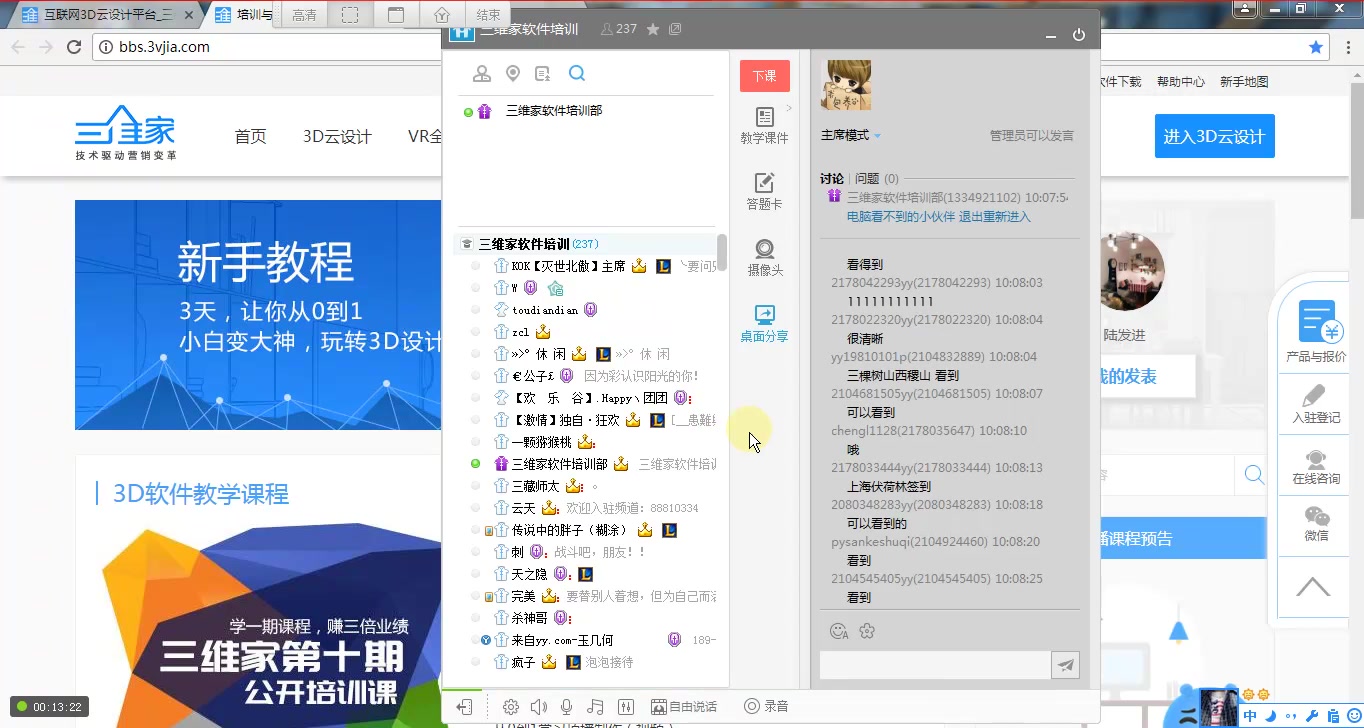Click the 高清 quality button on recorder bar

tap(304, 15)
